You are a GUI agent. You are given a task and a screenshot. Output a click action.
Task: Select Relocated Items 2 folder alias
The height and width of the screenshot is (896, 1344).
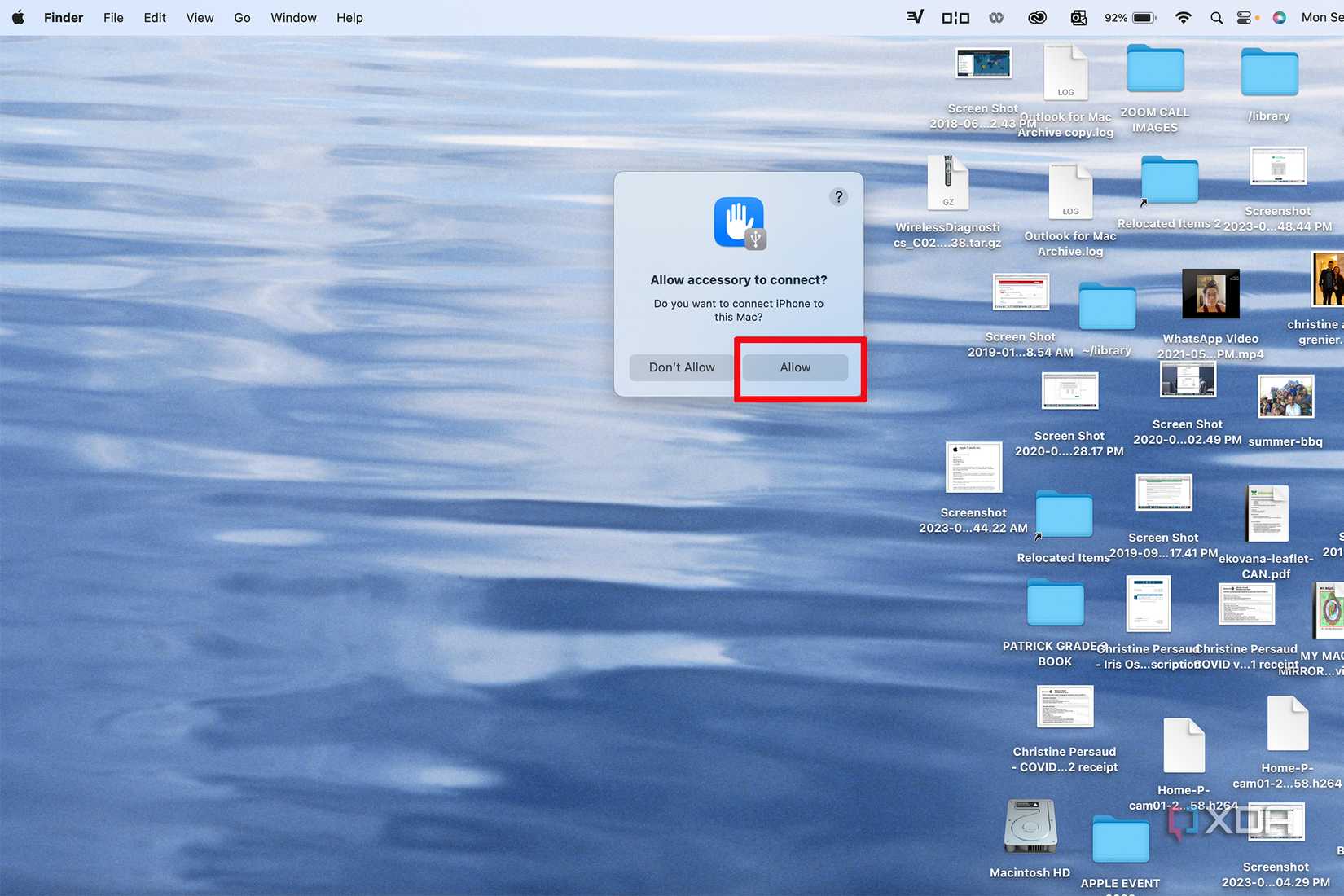pyautogui.click(x=1169, y=181)
